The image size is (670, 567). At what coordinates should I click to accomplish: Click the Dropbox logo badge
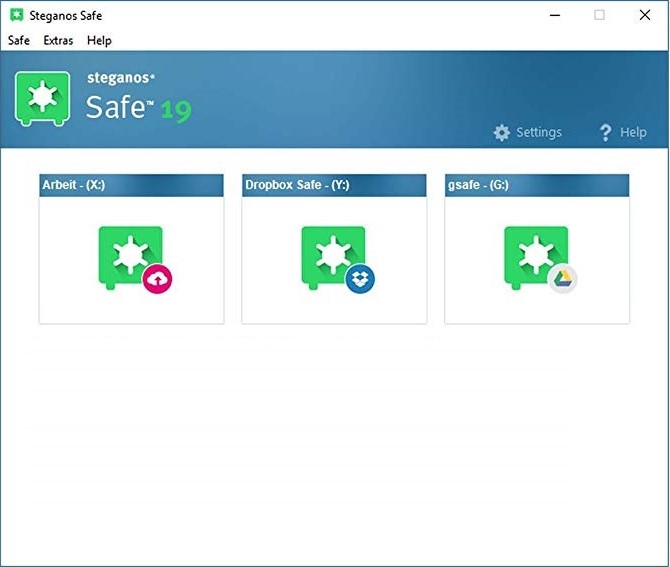coord(360,279)
